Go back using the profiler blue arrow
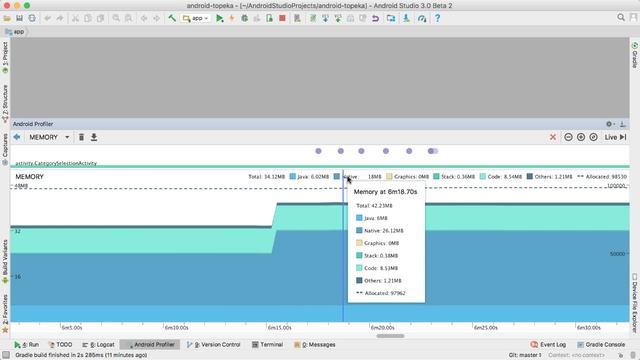Screen dimensions: 640x360 (x=17, y=137)
